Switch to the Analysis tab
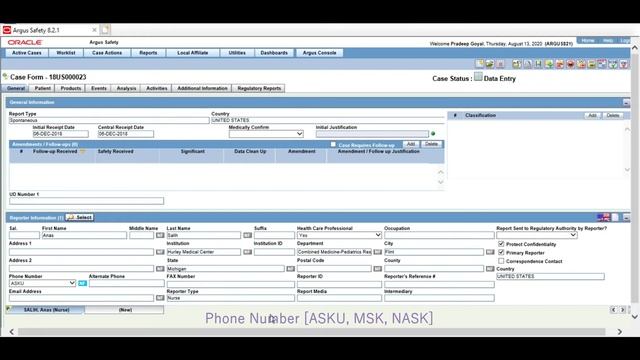Image resolution: width=640 pixels, height=360 pixels. coord(127,88)
